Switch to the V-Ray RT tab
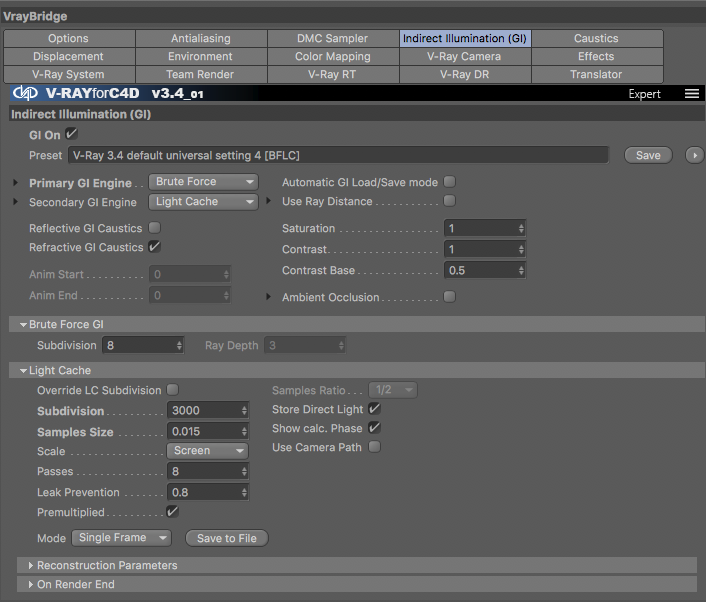 pos(333,74)
